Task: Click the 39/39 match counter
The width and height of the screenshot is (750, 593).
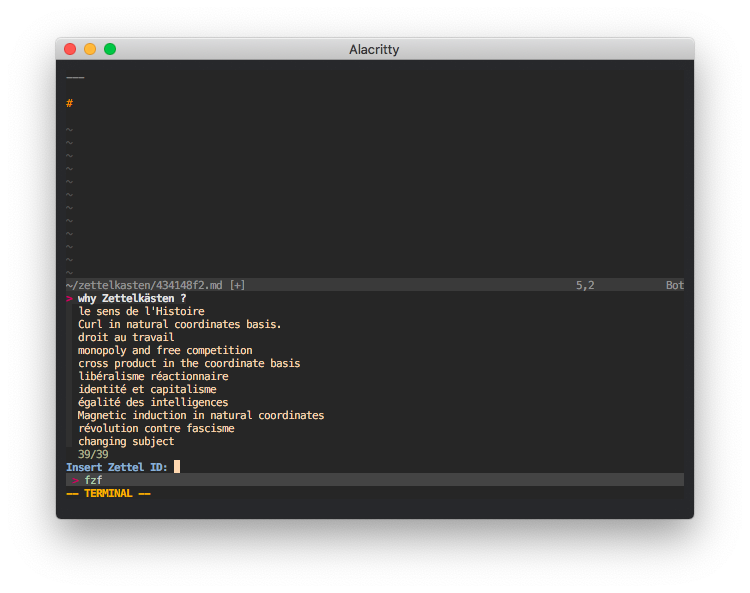Action: coord(93,454)
